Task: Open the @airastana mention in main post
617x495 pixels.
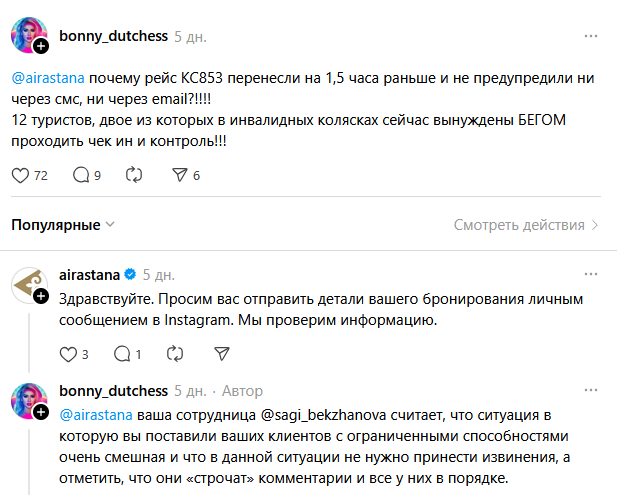Action: [50, 76]
